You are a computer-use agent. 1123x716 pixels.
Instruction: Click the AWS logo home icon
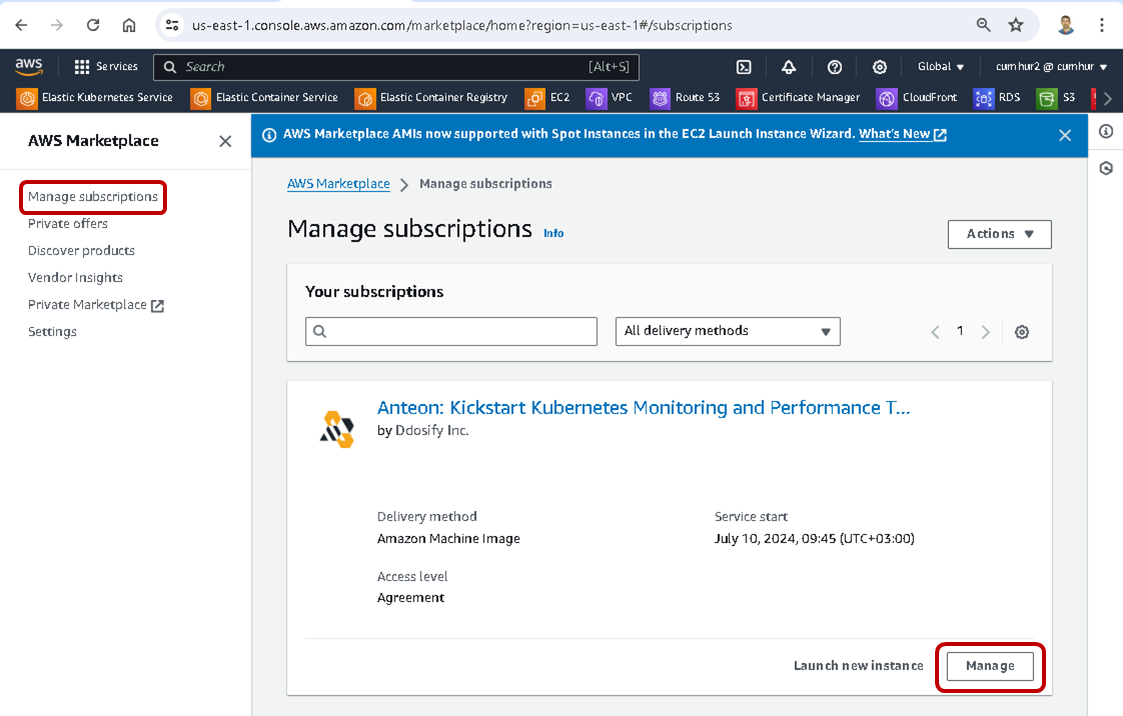29,66
